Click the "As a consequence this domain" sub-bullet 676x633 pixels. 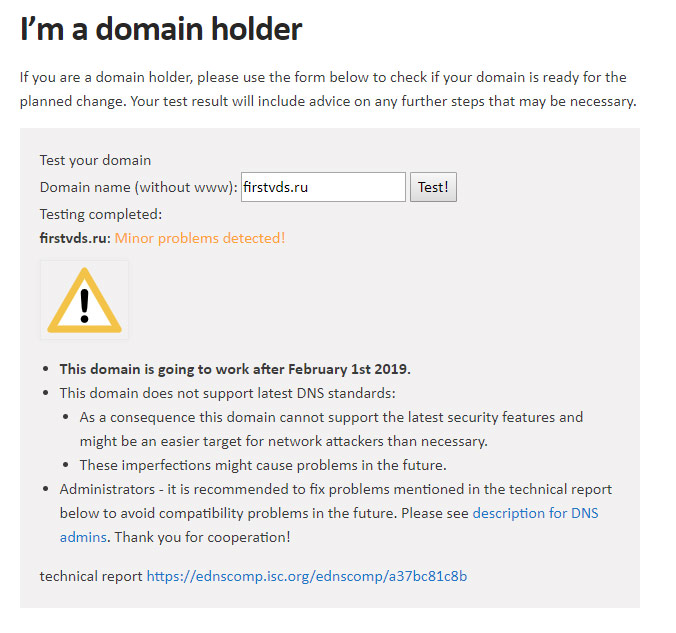(x=331, y=429)
